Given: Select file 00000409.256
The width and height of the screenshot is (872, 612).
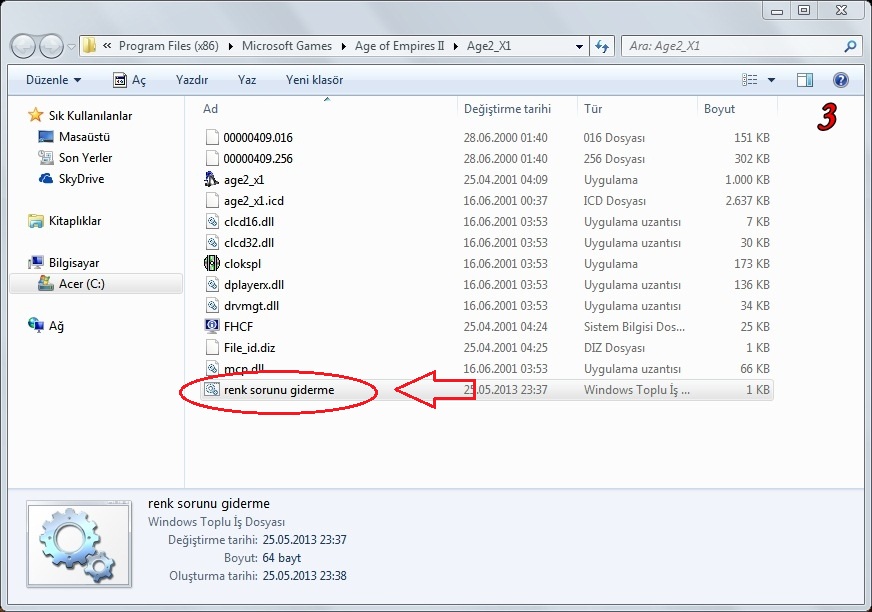Looking at the screenshot, I should (257, 159).
